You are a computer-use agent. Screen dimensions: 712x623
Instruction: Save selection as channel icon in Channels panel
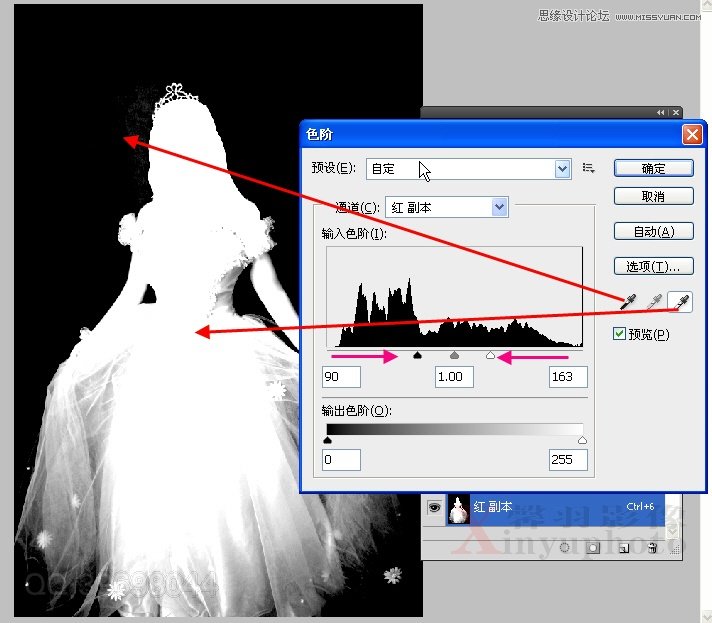[593, 548]
